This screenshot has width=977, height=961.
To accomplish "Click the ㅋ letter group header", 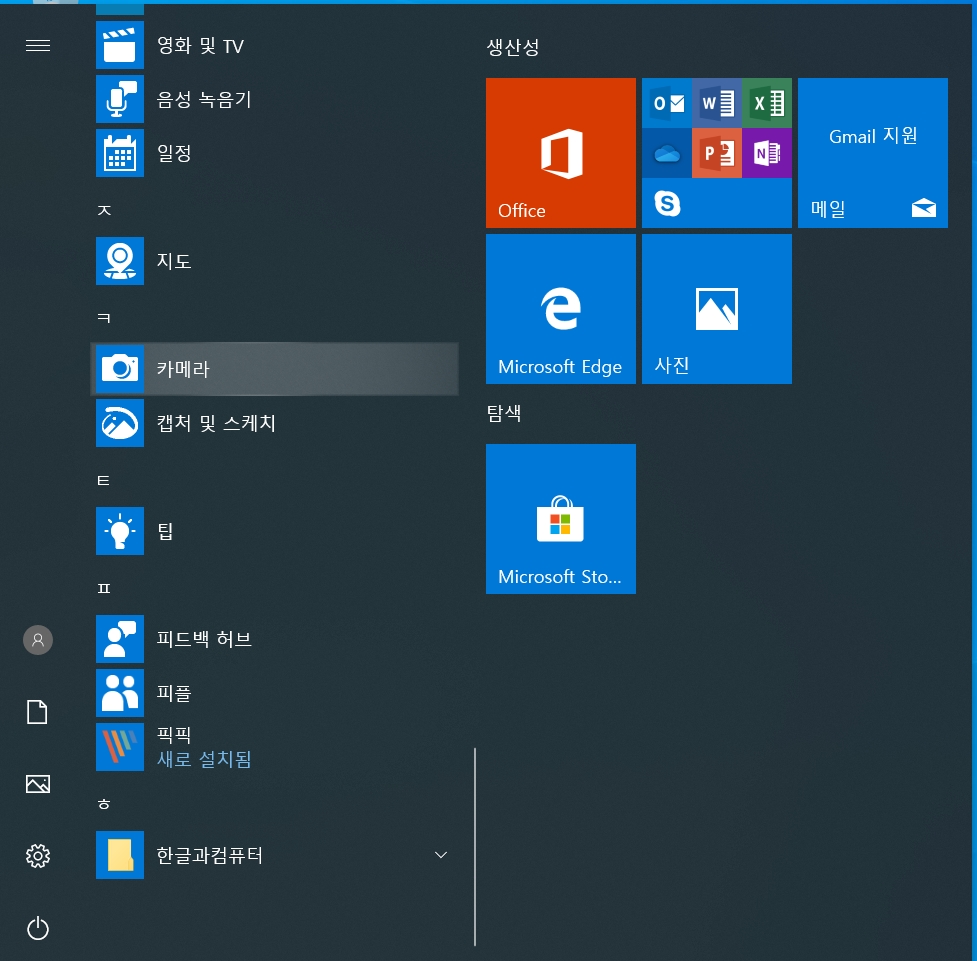I will (x=104, y=318).
